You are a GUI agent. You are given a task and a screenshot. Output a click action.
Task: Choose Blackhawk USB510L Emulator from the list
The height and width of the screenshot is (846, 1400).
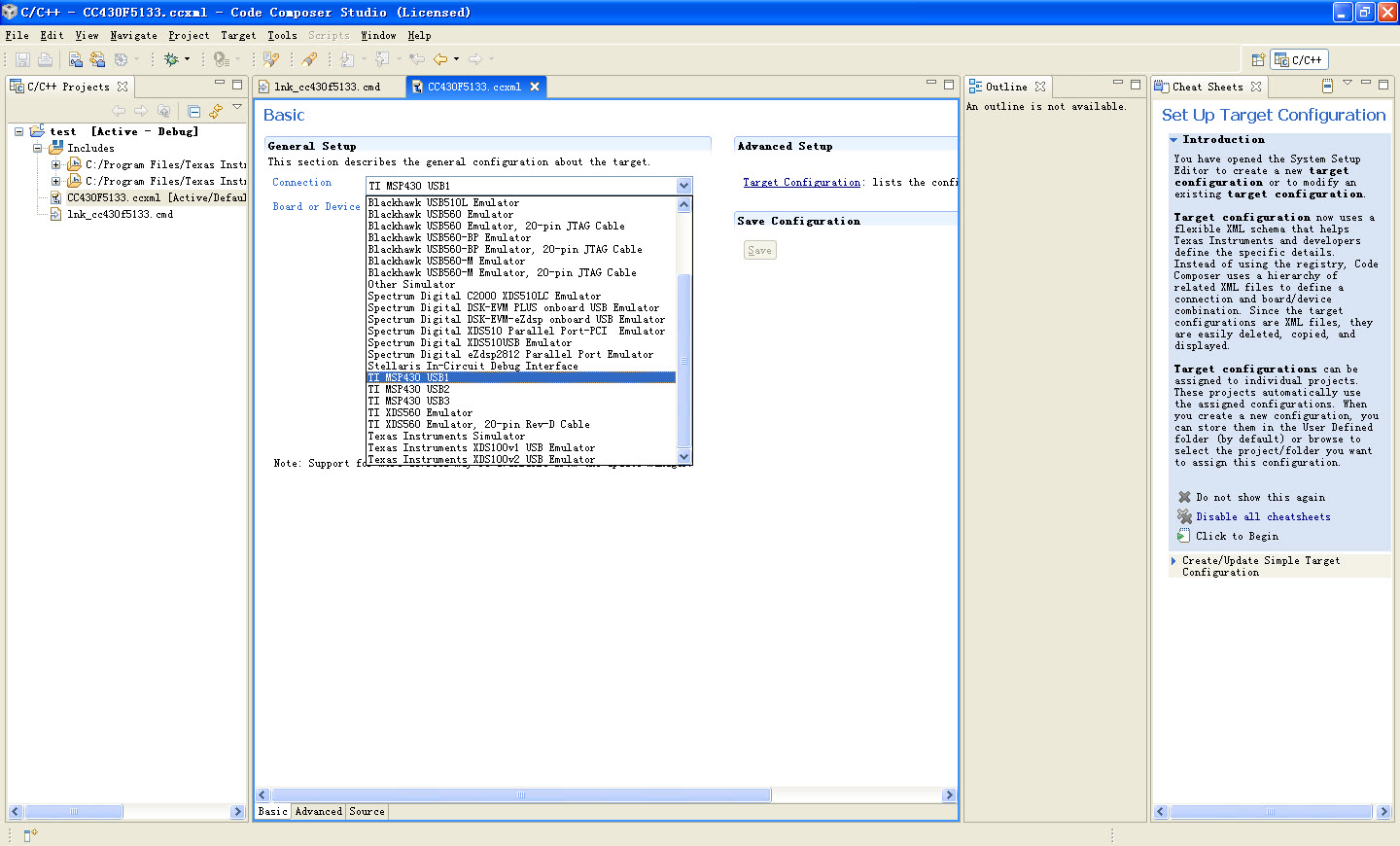443,202
